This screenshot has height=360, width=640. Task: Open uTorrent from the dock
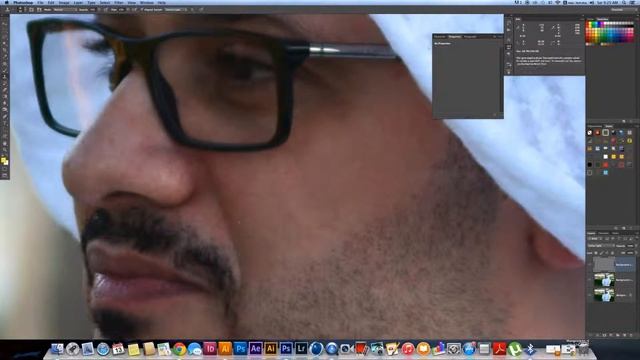515,349
